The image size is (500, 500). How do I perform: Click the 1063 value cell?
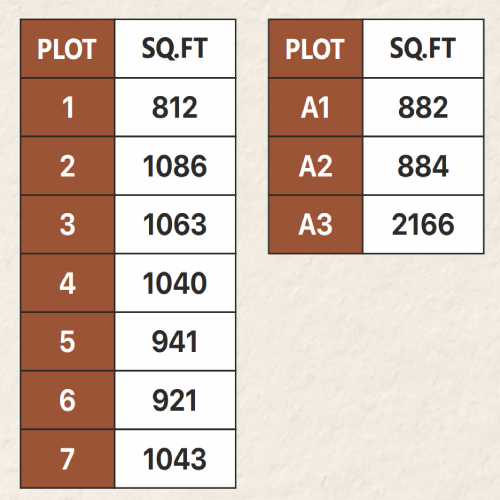175,225
